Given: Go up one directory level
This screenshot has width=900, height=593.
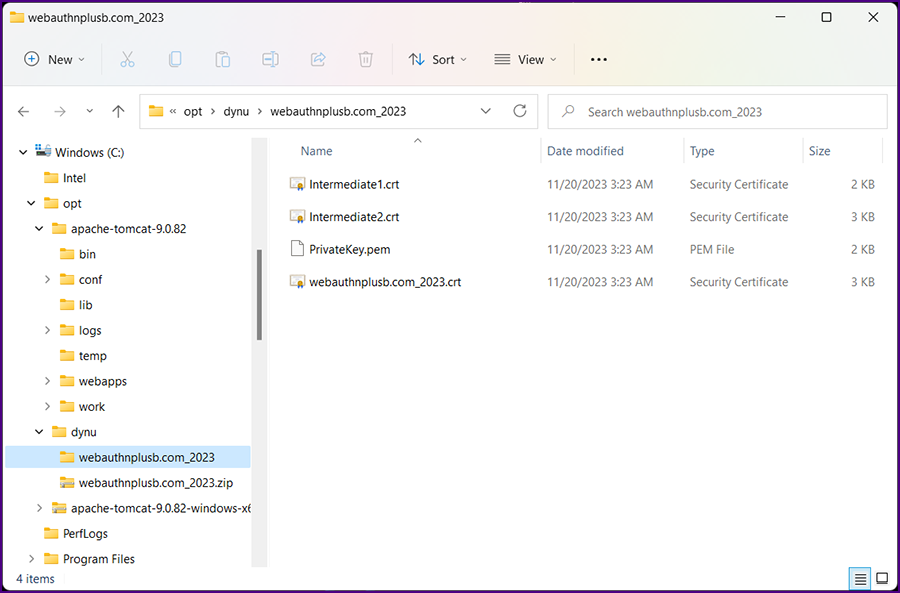Looking at the screenshot, I should pyautogui.click(x=118, y=112).
